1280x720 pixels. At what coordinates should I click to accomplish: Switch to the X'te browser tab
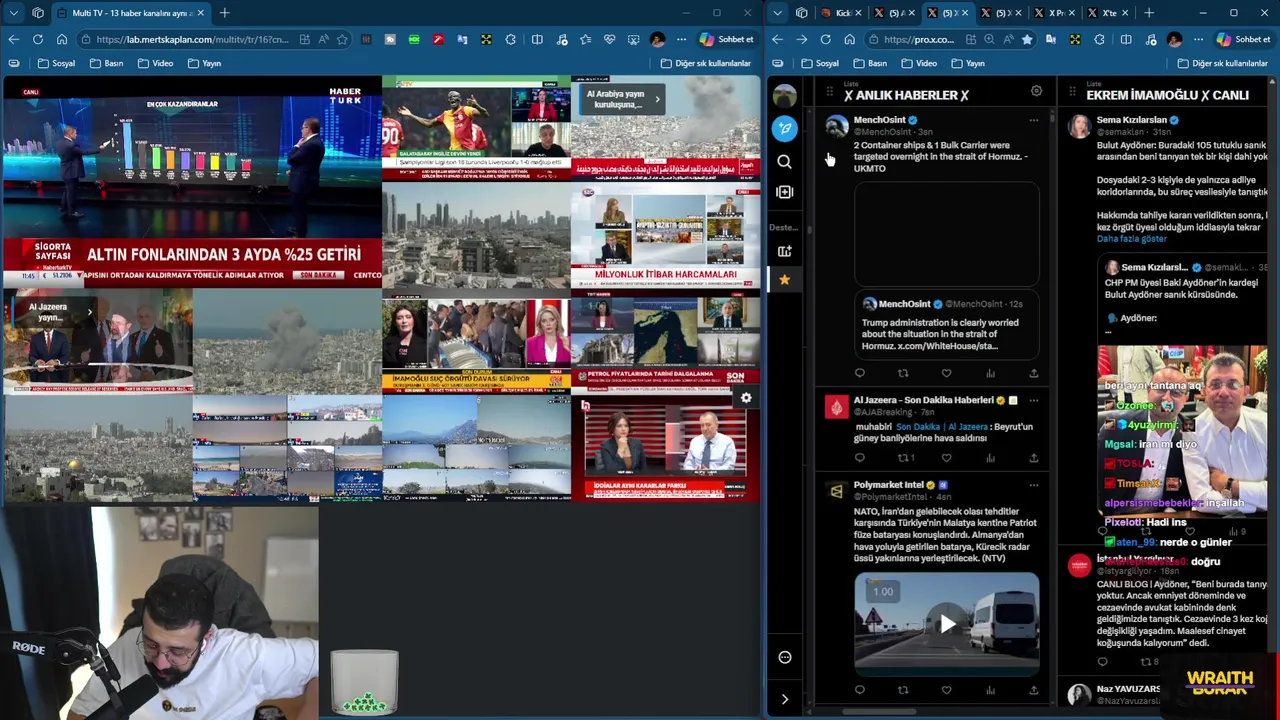pyautogui.click(x=1108, y=13)
